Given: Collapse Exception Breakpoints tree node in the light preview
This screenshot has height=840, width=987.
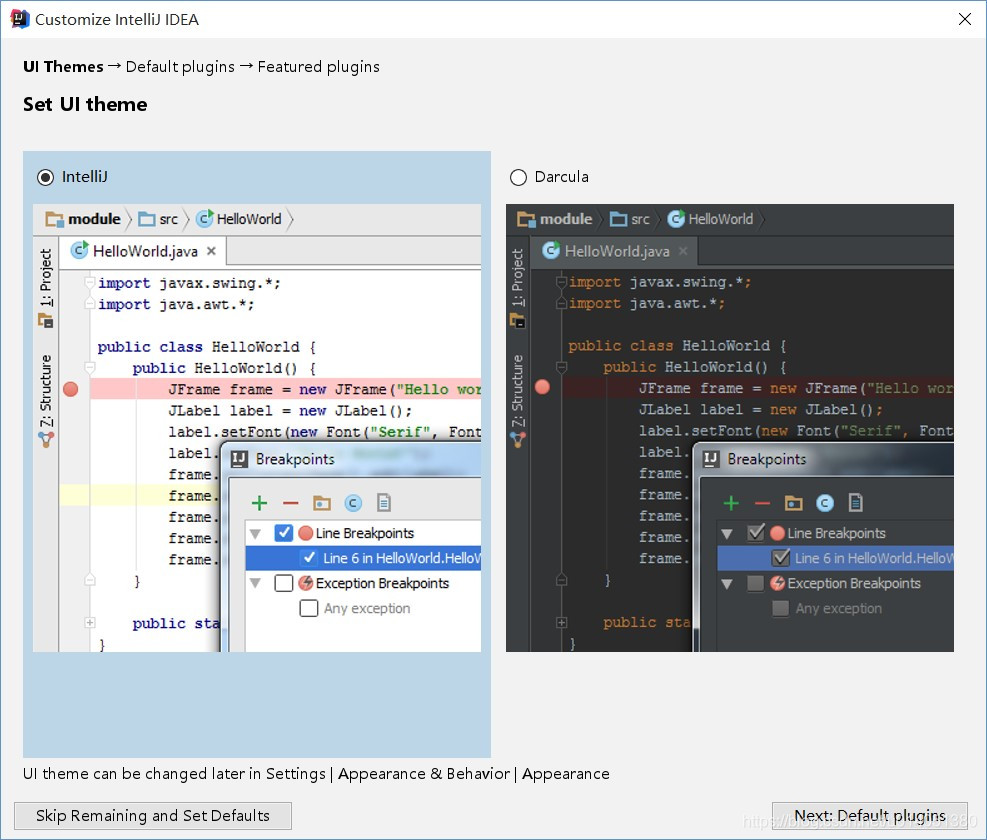Looking at the screenshot, I should [256, 583].
